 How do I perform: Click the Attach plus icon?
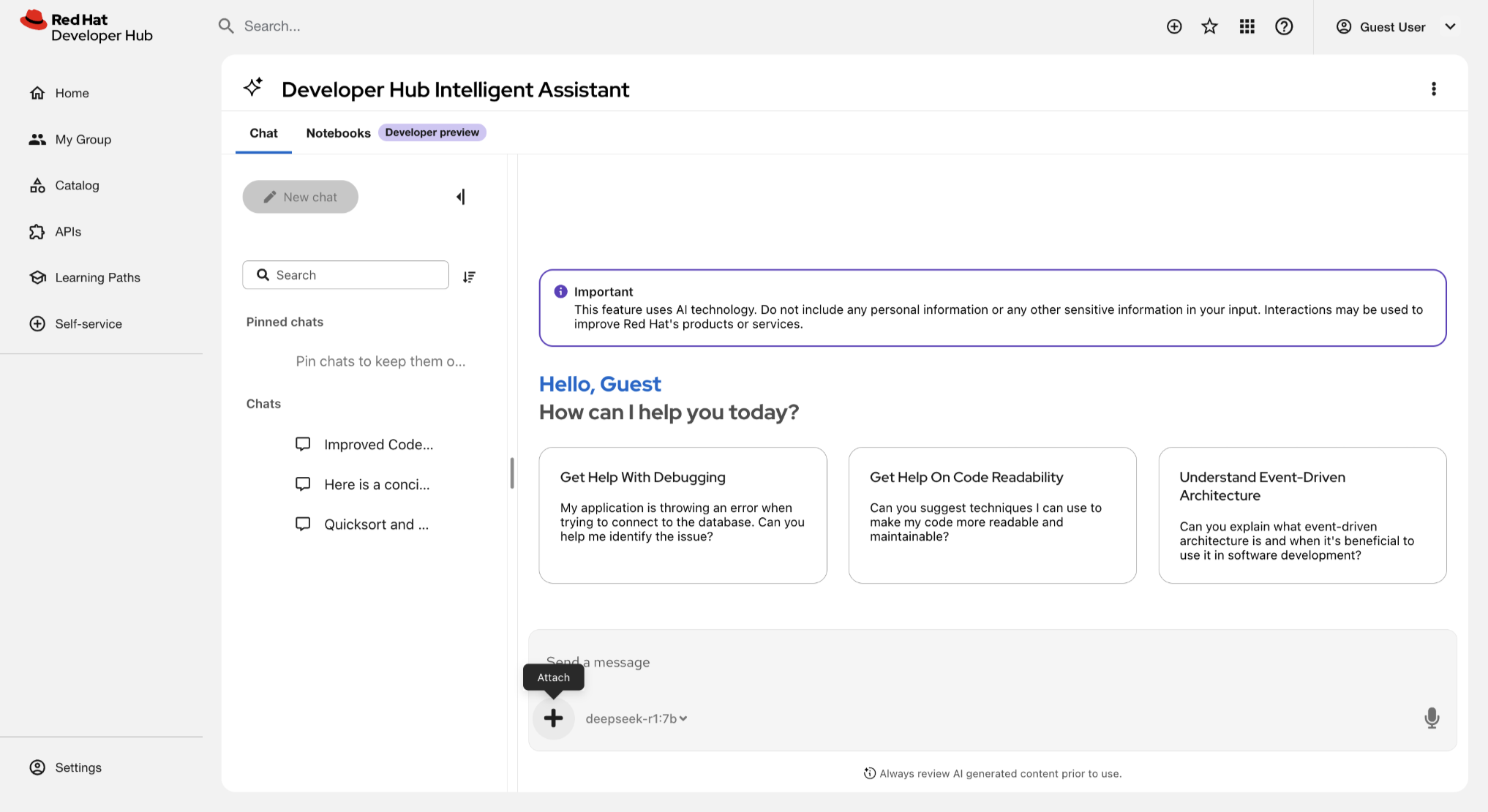pos(553,718)
